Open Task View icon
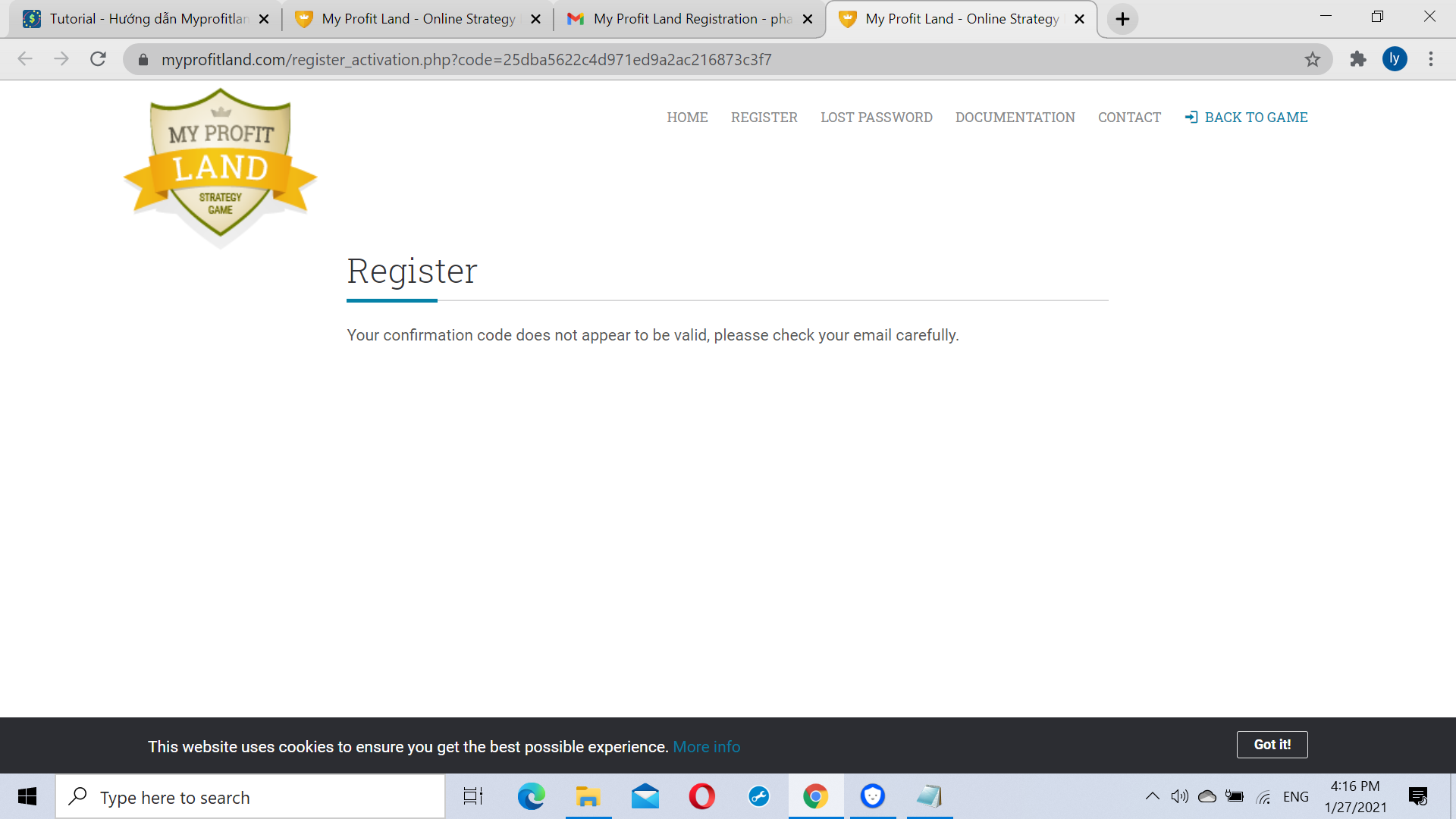Screen dimensions: 1456x819 click(473, 796)
